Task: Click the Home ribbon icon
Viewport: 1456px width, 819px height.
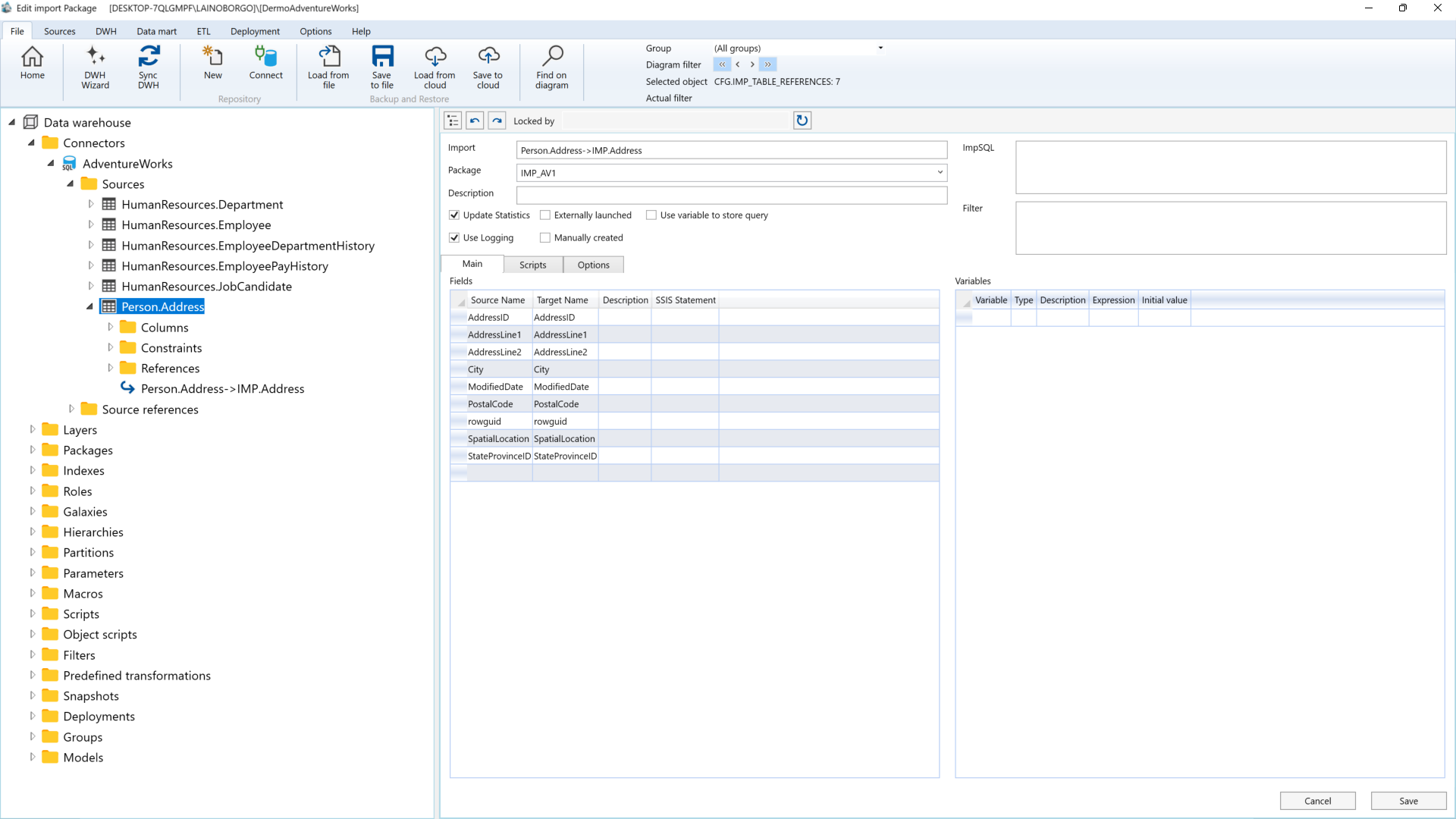Action: 32,63
